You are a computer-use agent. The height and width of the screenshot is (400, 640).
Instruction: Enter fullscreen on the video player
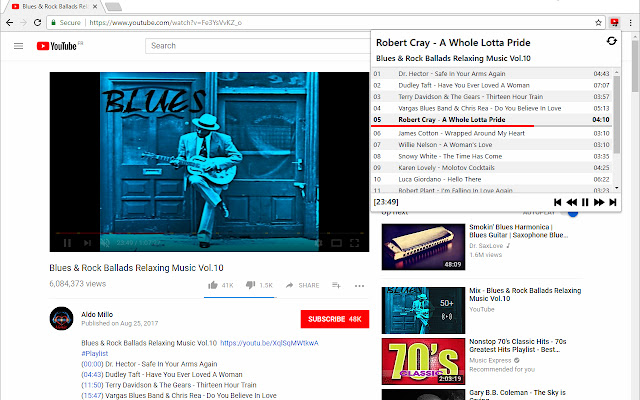tap(354, 243)
